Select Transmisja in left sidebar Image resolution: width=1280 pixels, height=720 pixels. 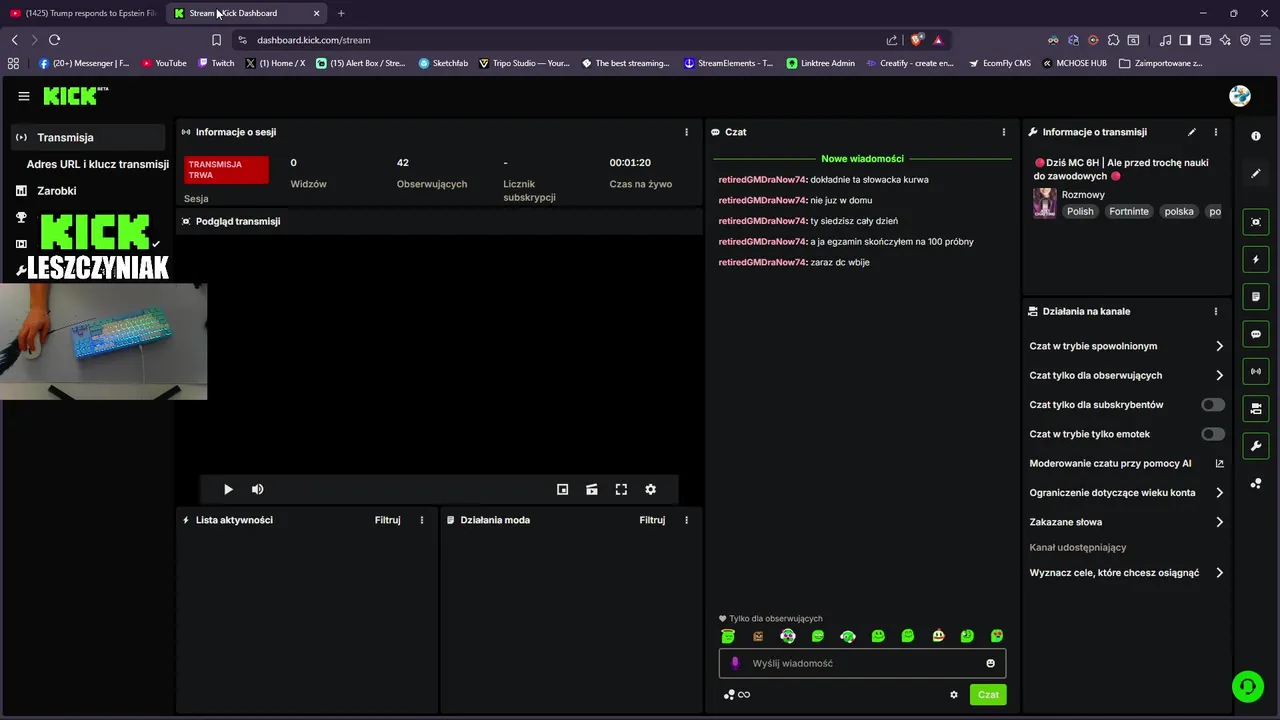pyautogui.click(x=88, y=137)
